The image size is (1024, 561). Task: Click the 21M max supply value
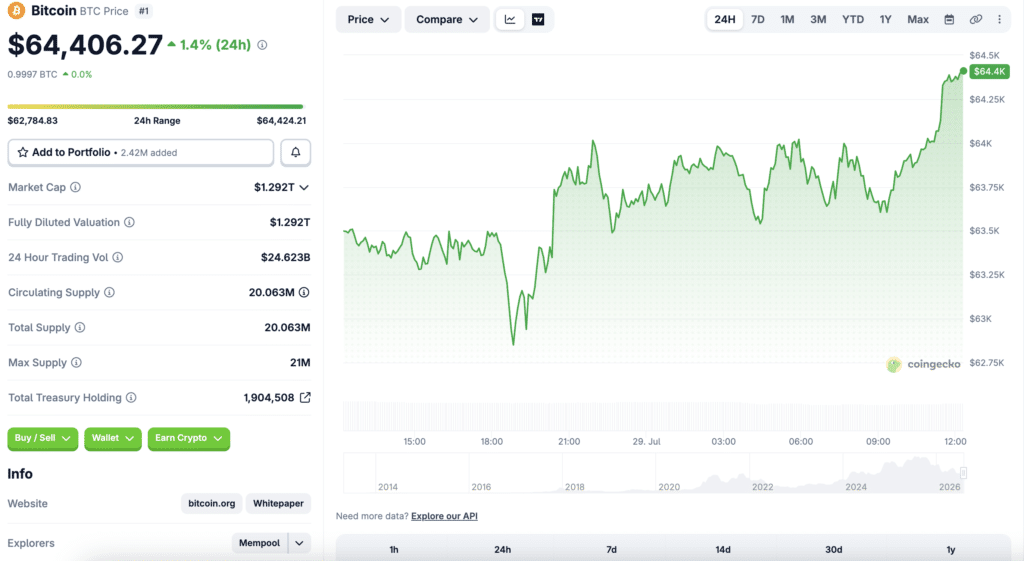click(300, 362)
